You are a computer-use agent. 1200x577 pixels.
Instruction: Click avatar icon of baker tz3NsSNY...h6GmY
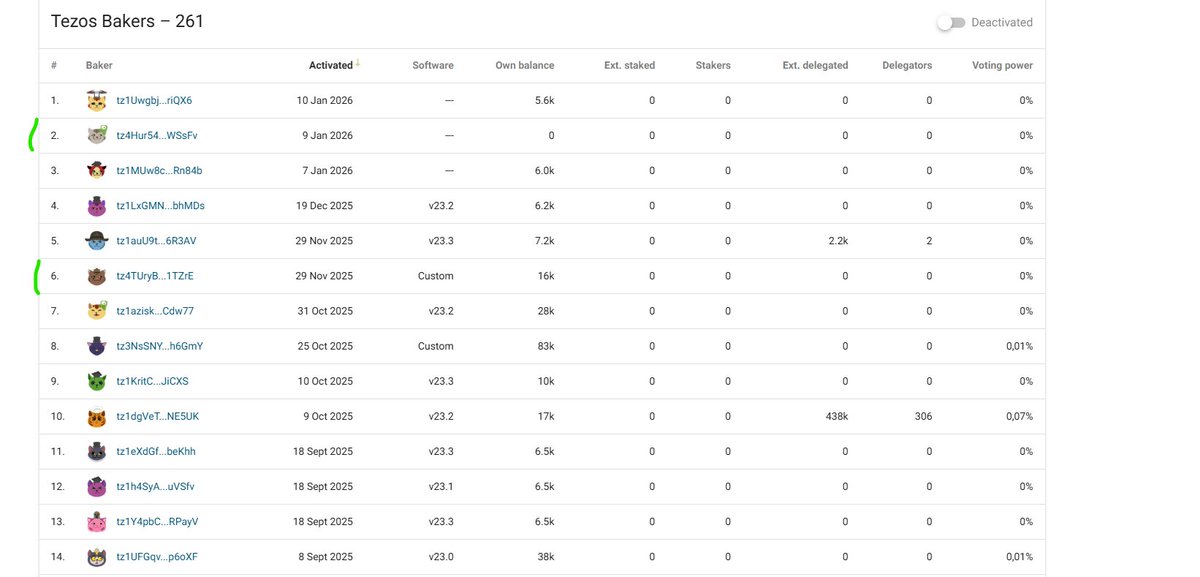(x=97, y=346)
